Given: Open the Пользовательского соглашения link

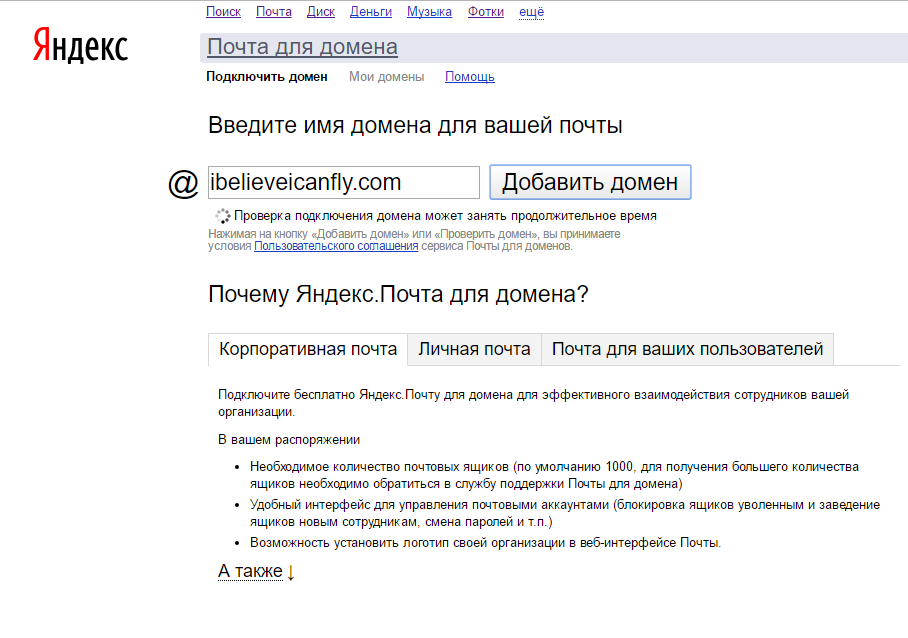Looking at the screenshot, I should (x=336, y=246).
